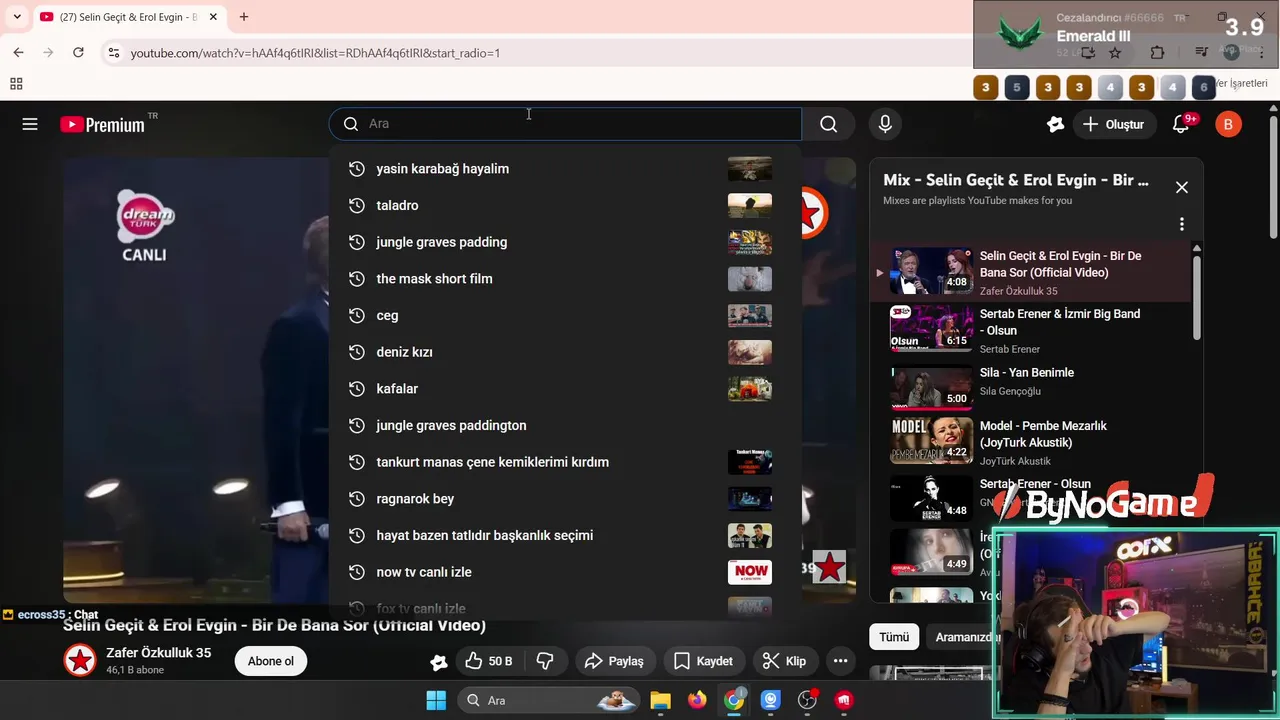This screenshot has width=1280, height=720.
Task: Select the Tümü filter chip
Action: click(894, 637)
